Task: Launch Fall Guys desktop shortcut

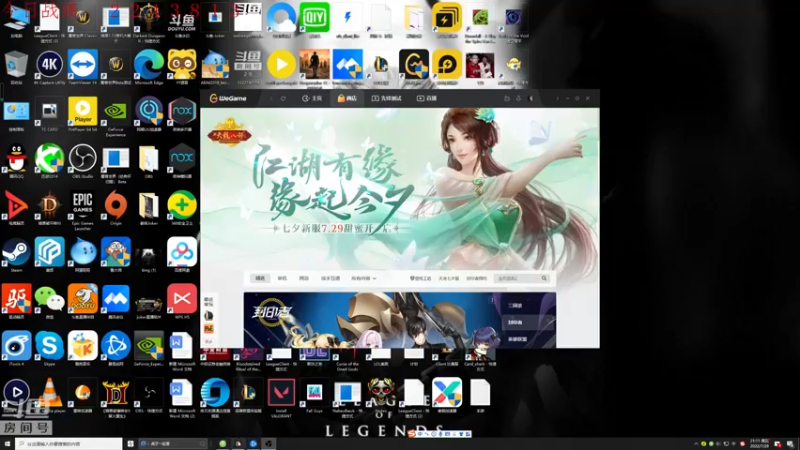Action: (x=314, y=395)
